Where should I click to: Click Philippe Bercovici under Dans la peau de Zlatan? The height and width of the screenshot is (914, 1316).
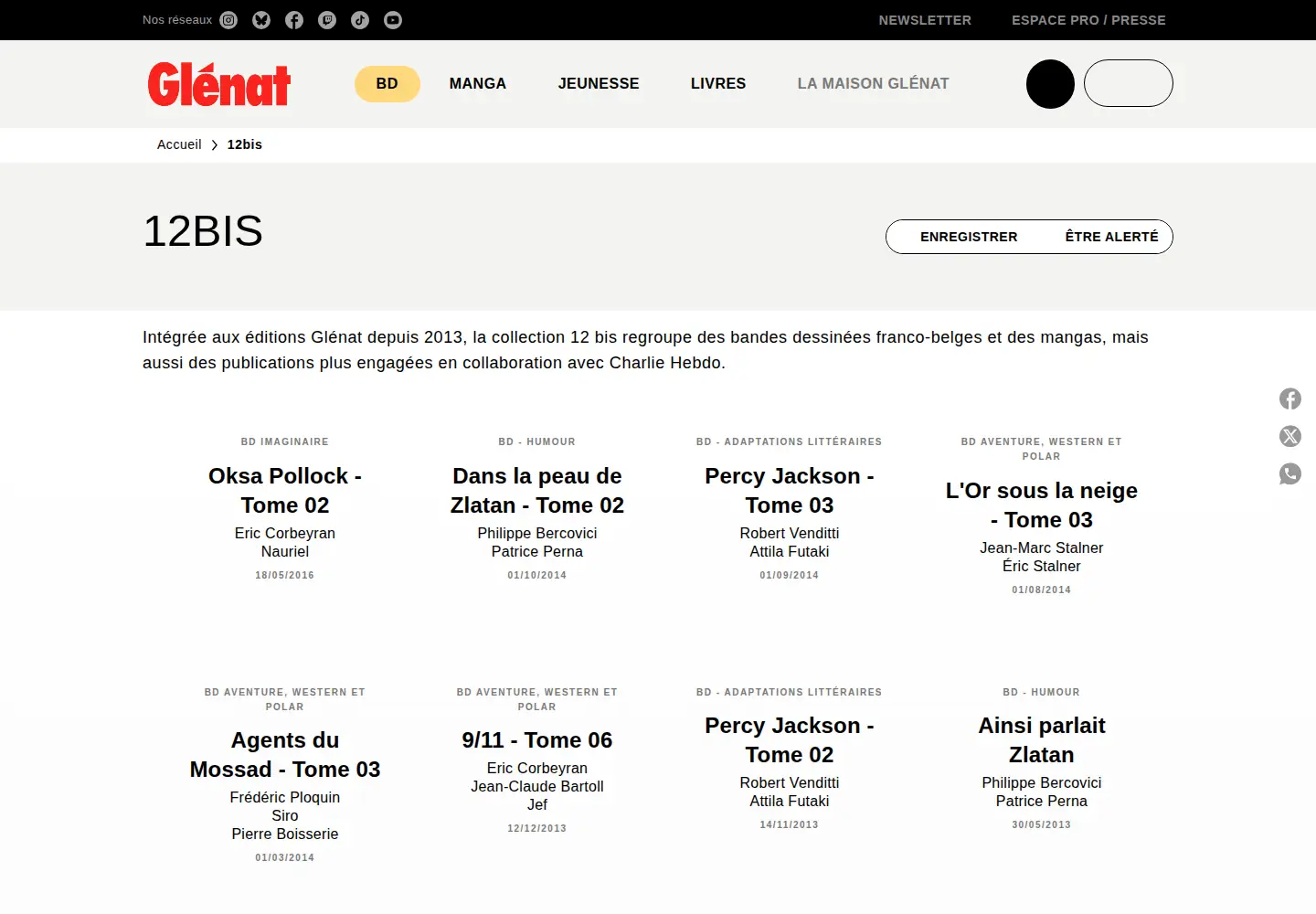(x=537, y=533)
